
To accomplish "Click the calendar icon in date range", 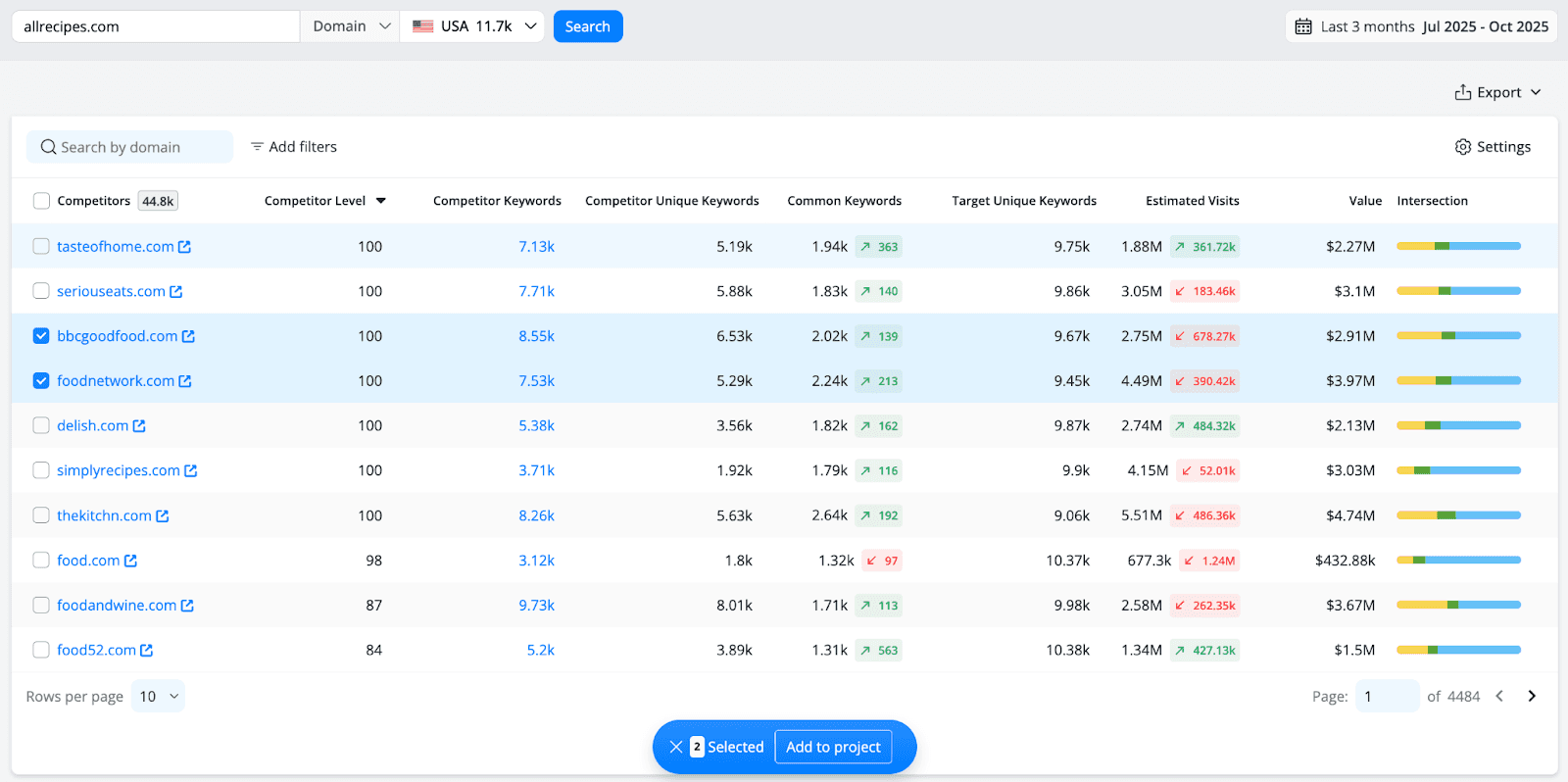I will (x=1303, y=26).
